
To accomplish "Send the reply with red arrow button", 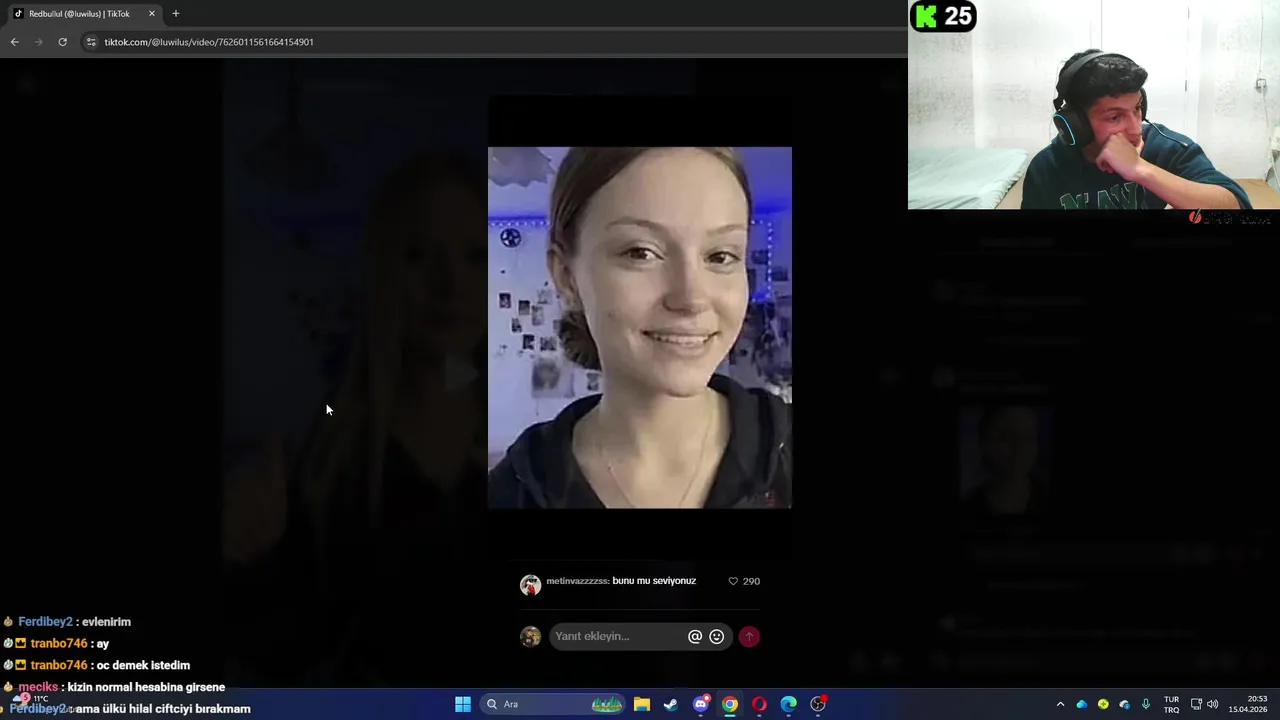I will 749,636.
